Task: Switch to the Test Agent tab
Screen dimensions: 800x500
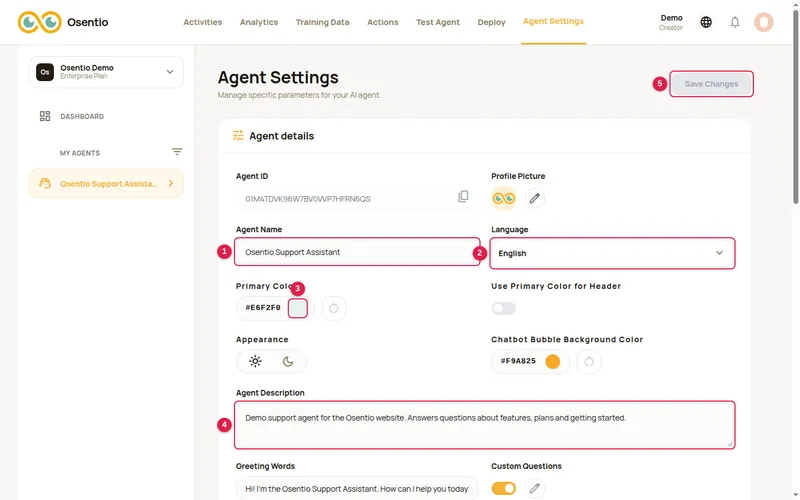Action: point(438,22)
